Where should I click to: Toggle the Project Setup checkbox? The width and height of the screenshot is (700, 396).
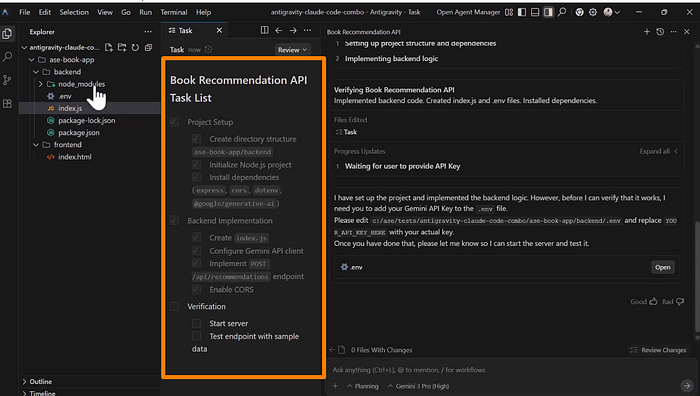pyautogui.click(x=175, y=122)
